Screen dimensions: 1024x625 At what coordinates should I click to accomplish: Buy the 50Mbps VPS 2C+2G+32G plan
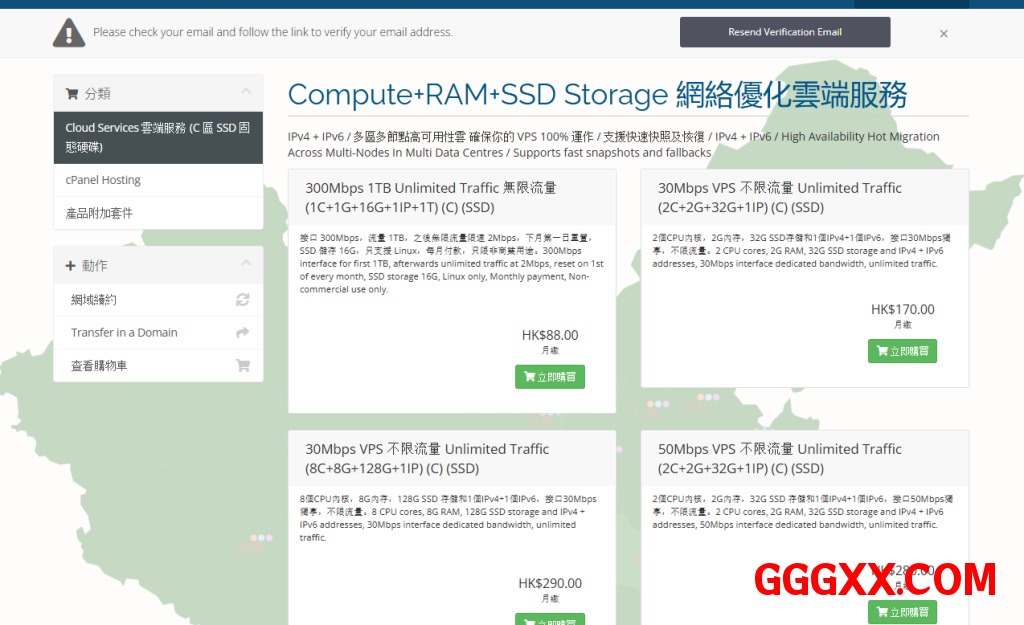902,612
